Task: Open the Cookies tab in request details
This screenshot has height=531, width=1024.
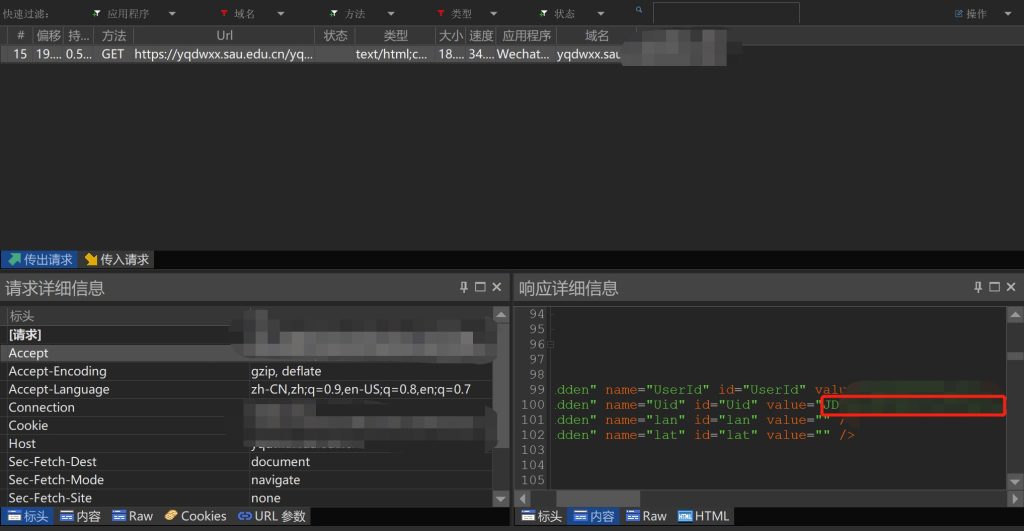Action: (196, 516)
